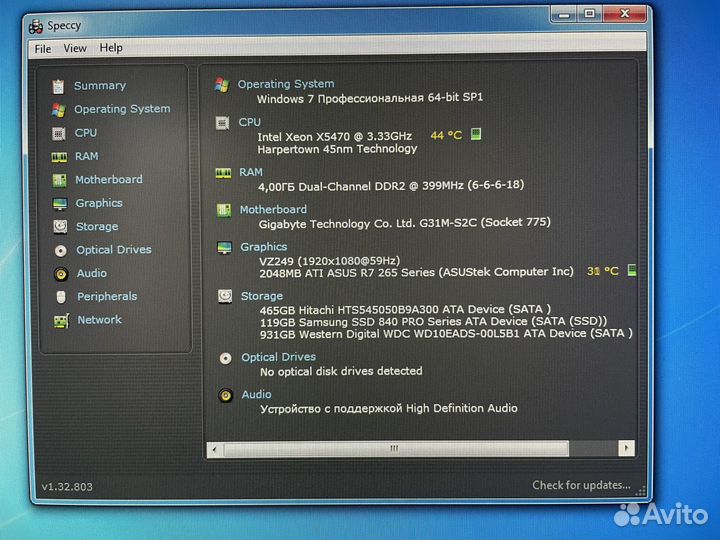Viewport: 720px width, 540px height.
Task: Open the Operating System heading link
Action: 286,84
